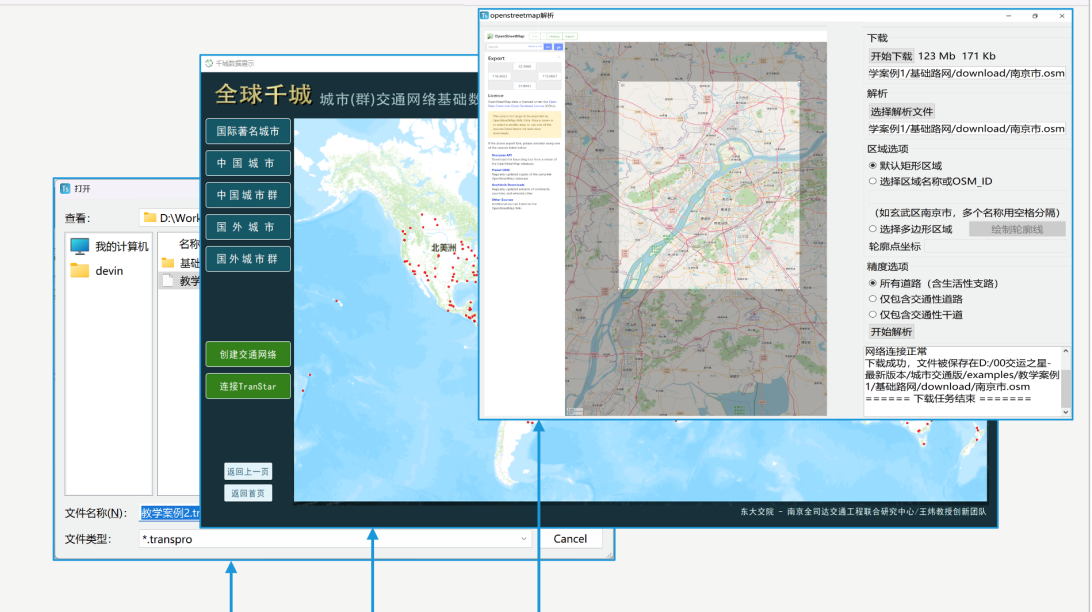Open the 基础 folder in file list

pos(180,263)
